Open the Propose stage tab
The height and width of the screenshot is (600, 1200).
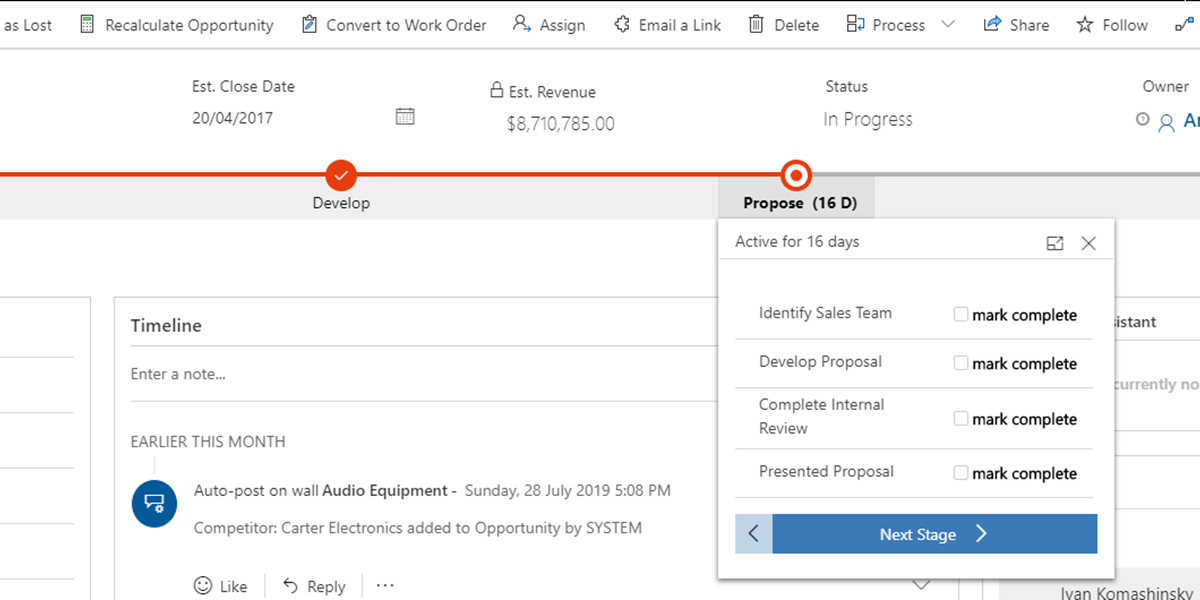[x=795, y=202]
